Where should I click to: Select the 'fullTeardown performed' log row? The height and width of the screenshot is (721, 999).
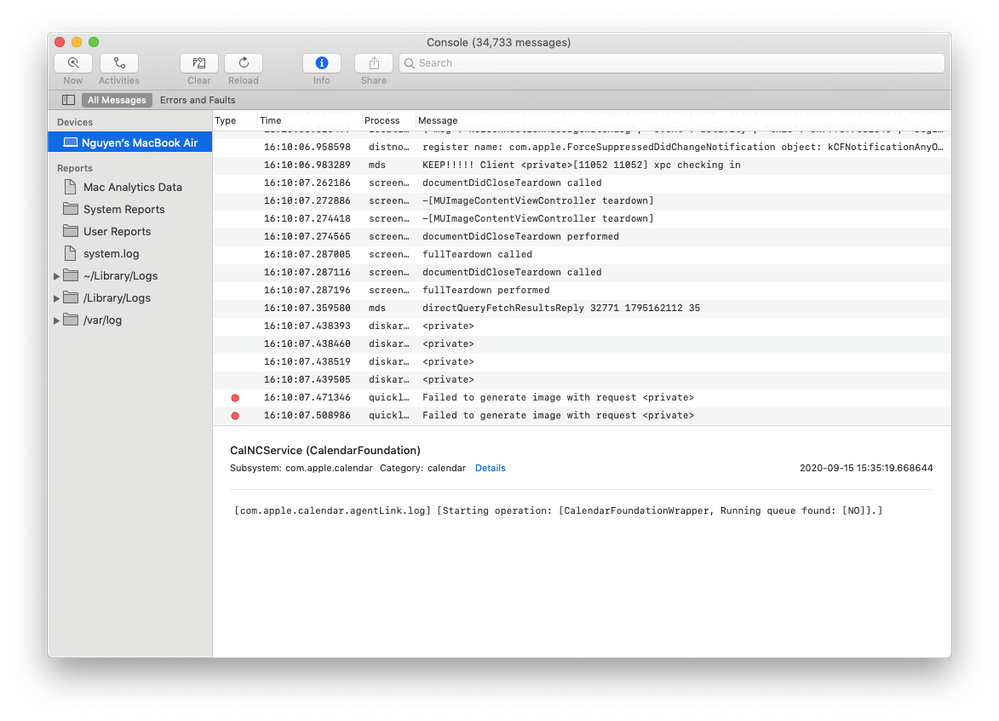point(582,290)
